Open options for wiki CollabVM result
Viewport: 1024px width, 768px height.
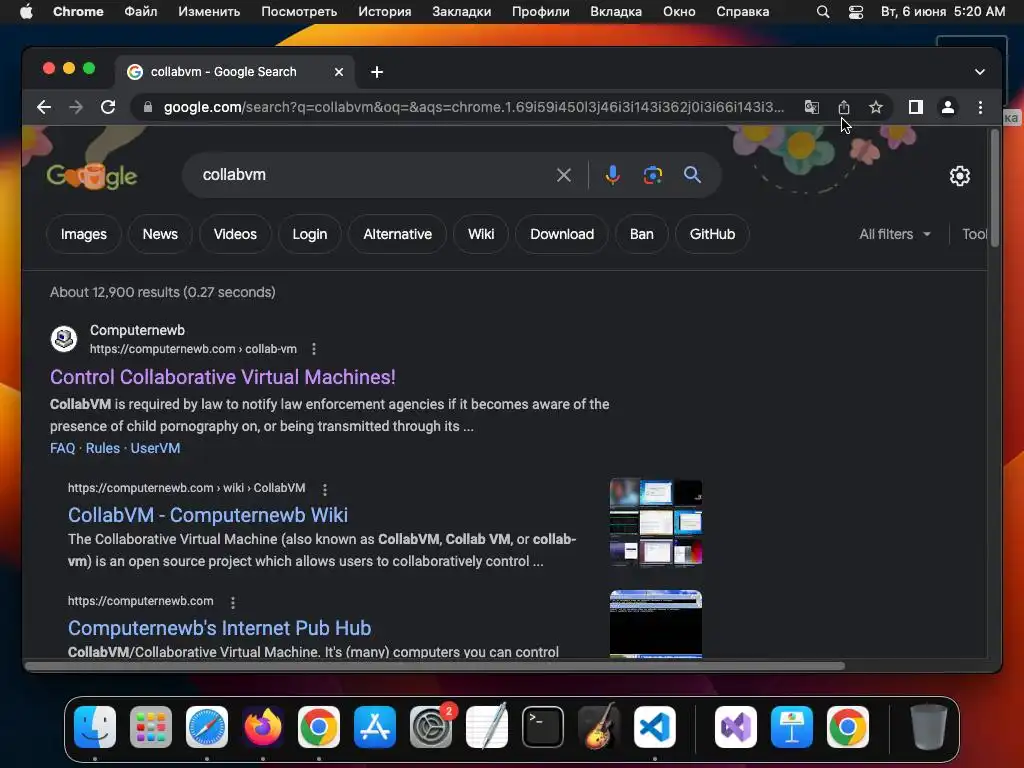325,489
